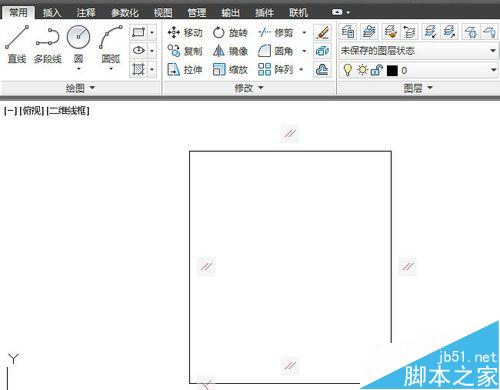Open dropdown arrow next to Trim

point(304,32)
